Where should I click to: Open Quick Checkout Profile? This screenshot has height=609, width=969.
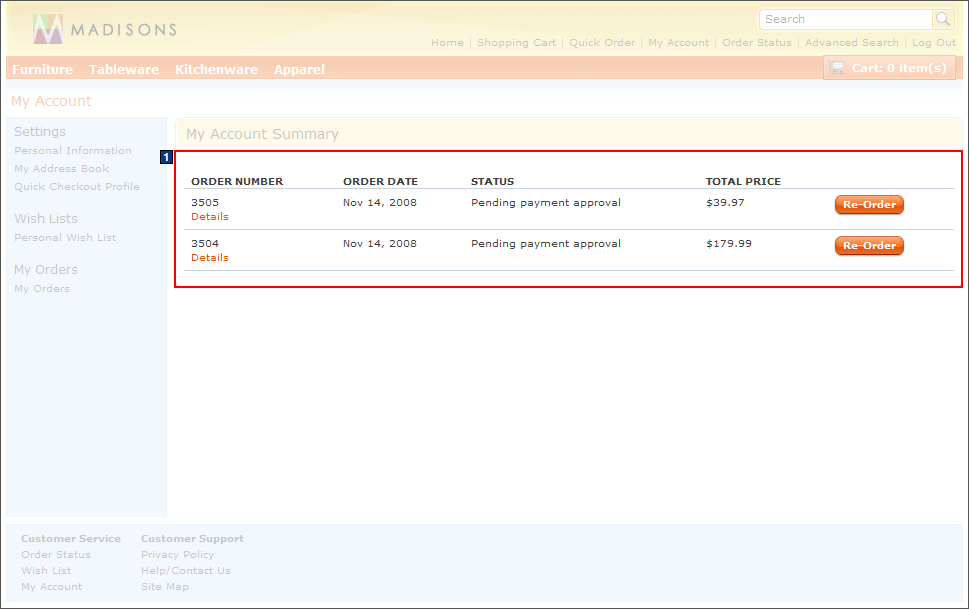[77, 187]
